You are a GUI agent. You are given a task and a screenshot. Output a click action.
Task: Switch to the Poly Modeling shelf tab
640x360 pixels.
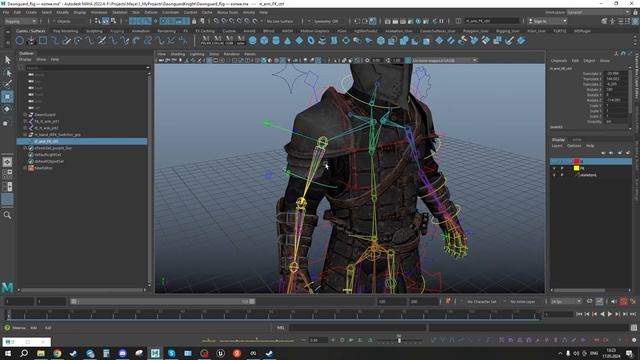click(65, 31)
